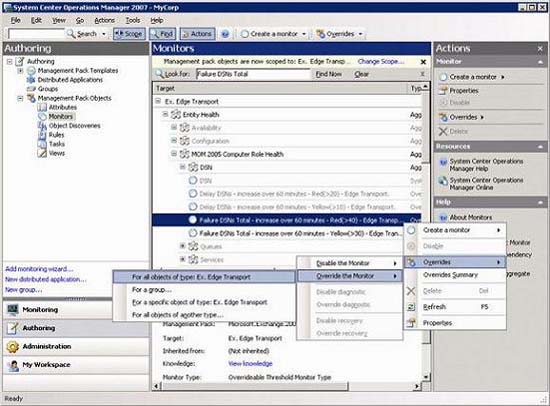The image size is (550, 406).
Task: Click Overrides in the toolbar
Action: tap(335, 34)
